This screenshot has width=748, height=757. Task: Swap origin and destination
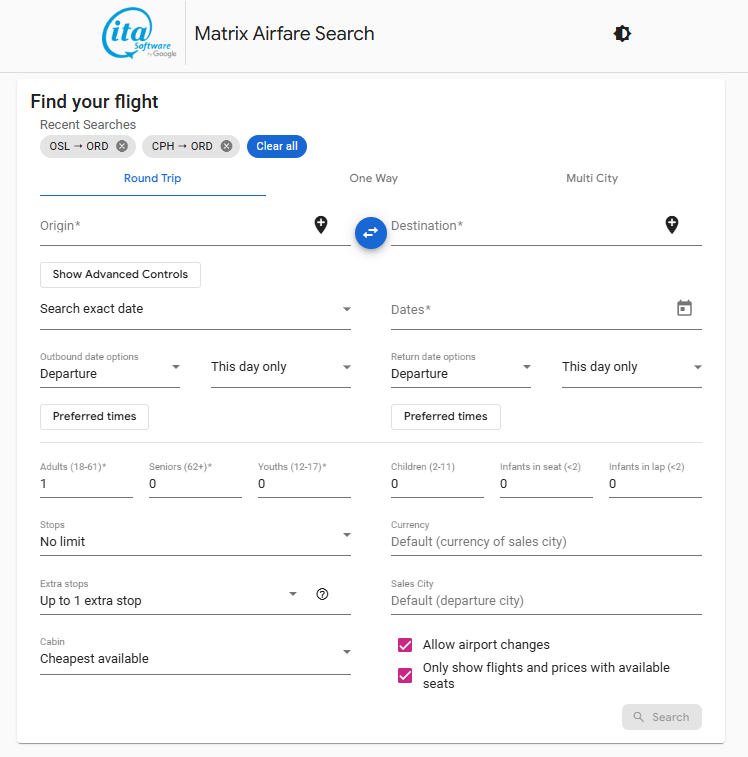coord(370,233)
